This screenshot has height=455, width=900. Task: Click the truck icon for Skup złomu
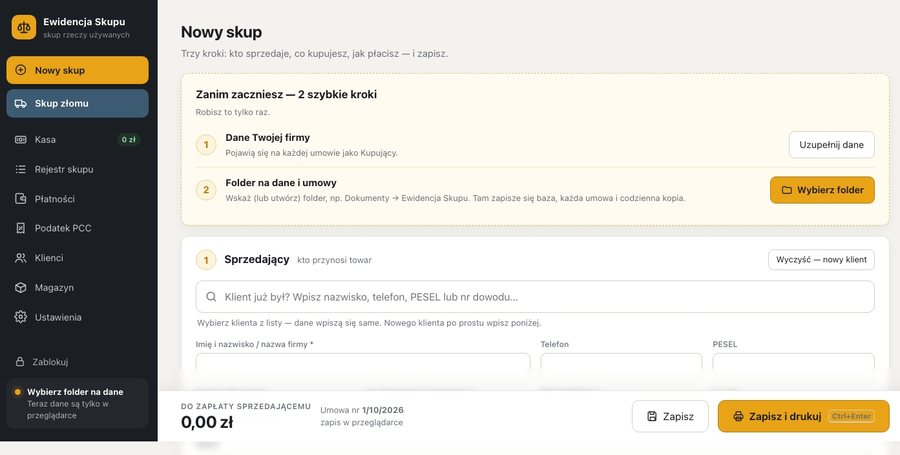click(21, 103)
